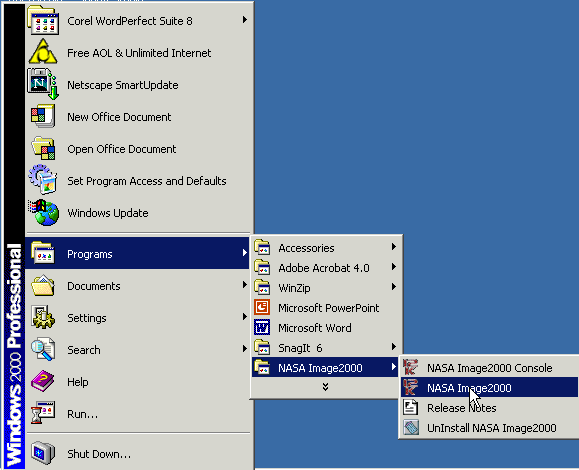579x470 pixels.
Task: Click the Documents folder icon
Action: point(43,285)
